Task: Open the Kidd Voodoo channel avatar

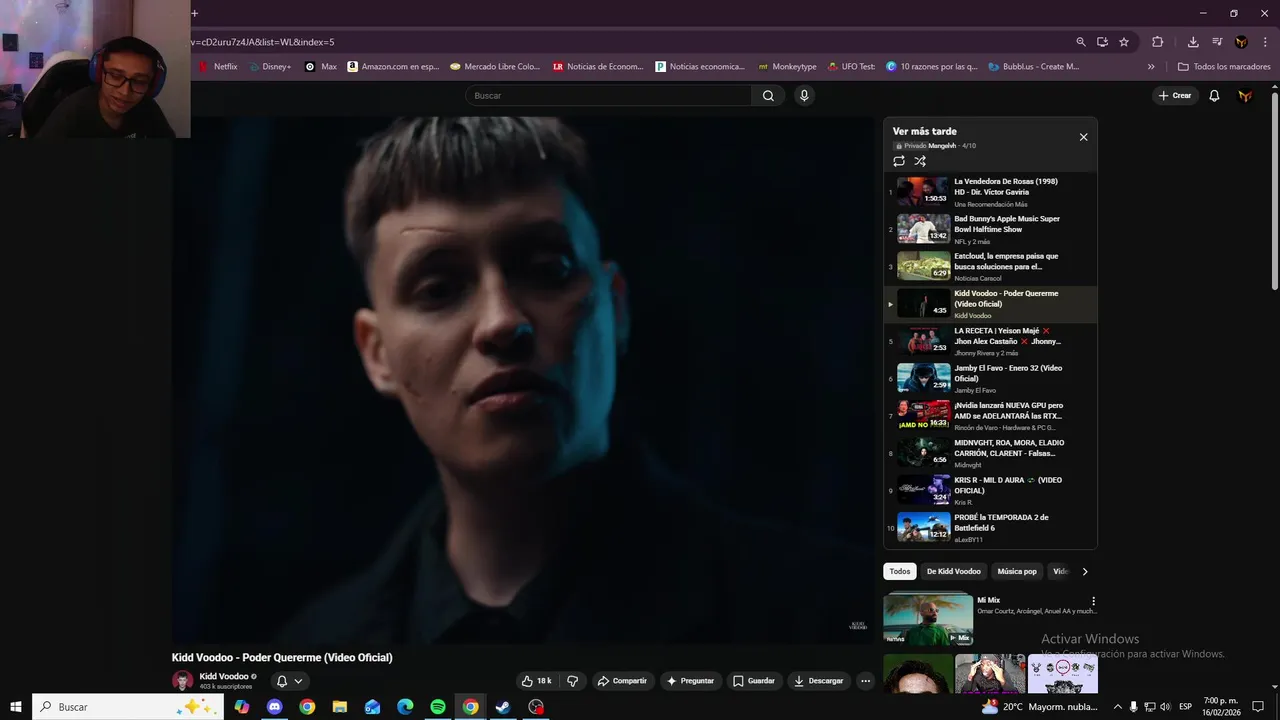Action: (182, 681)
